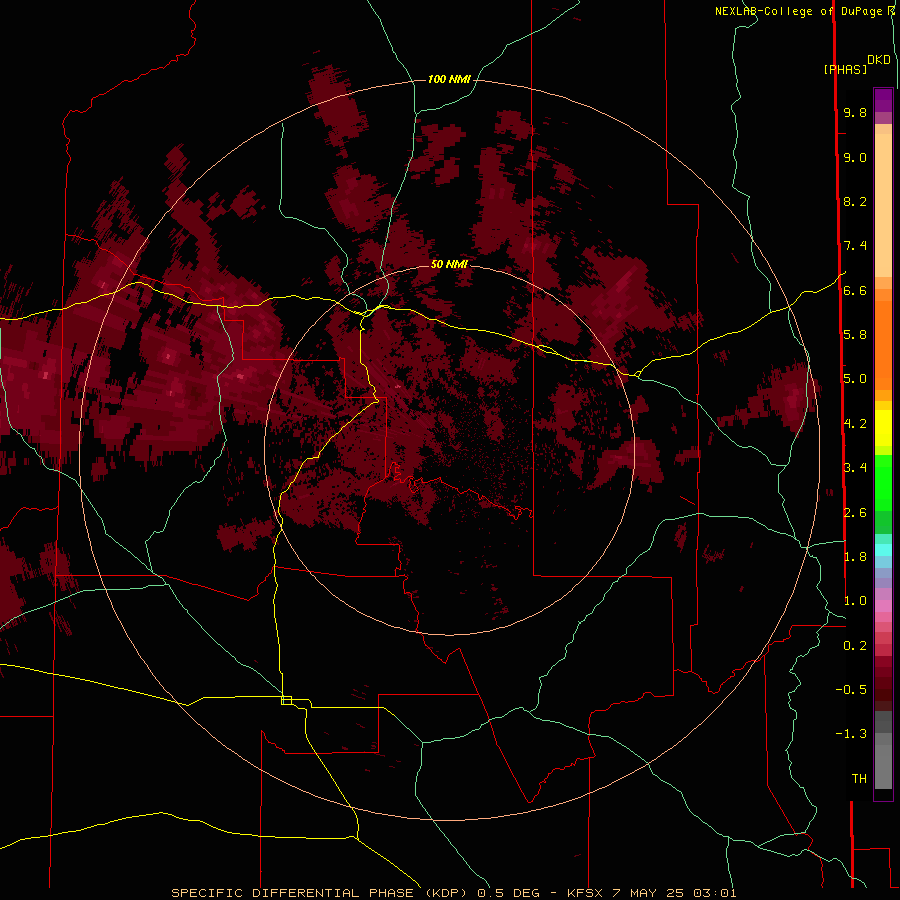Viewport: 900px width, 900px height.
Task: Click the cyan segment of color scale
Action: [x=883, y=550]
